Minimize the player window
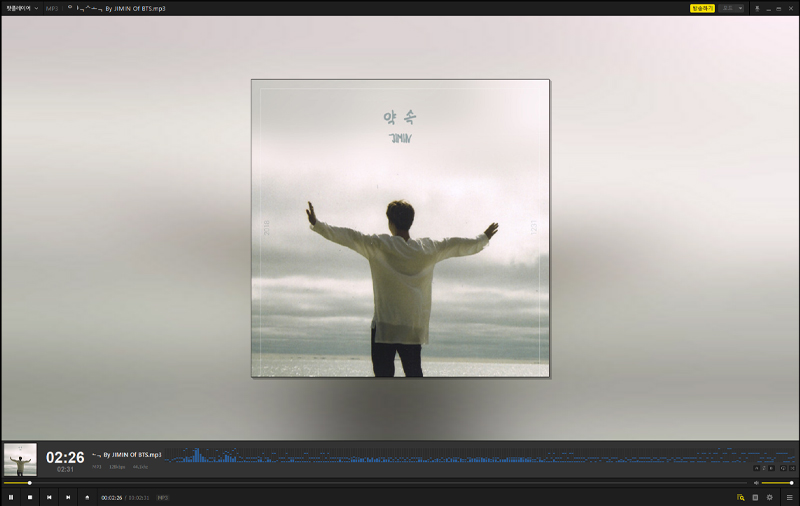Image resolution: width=800 pixels, height=506 pixels. [x=768, y=9]
